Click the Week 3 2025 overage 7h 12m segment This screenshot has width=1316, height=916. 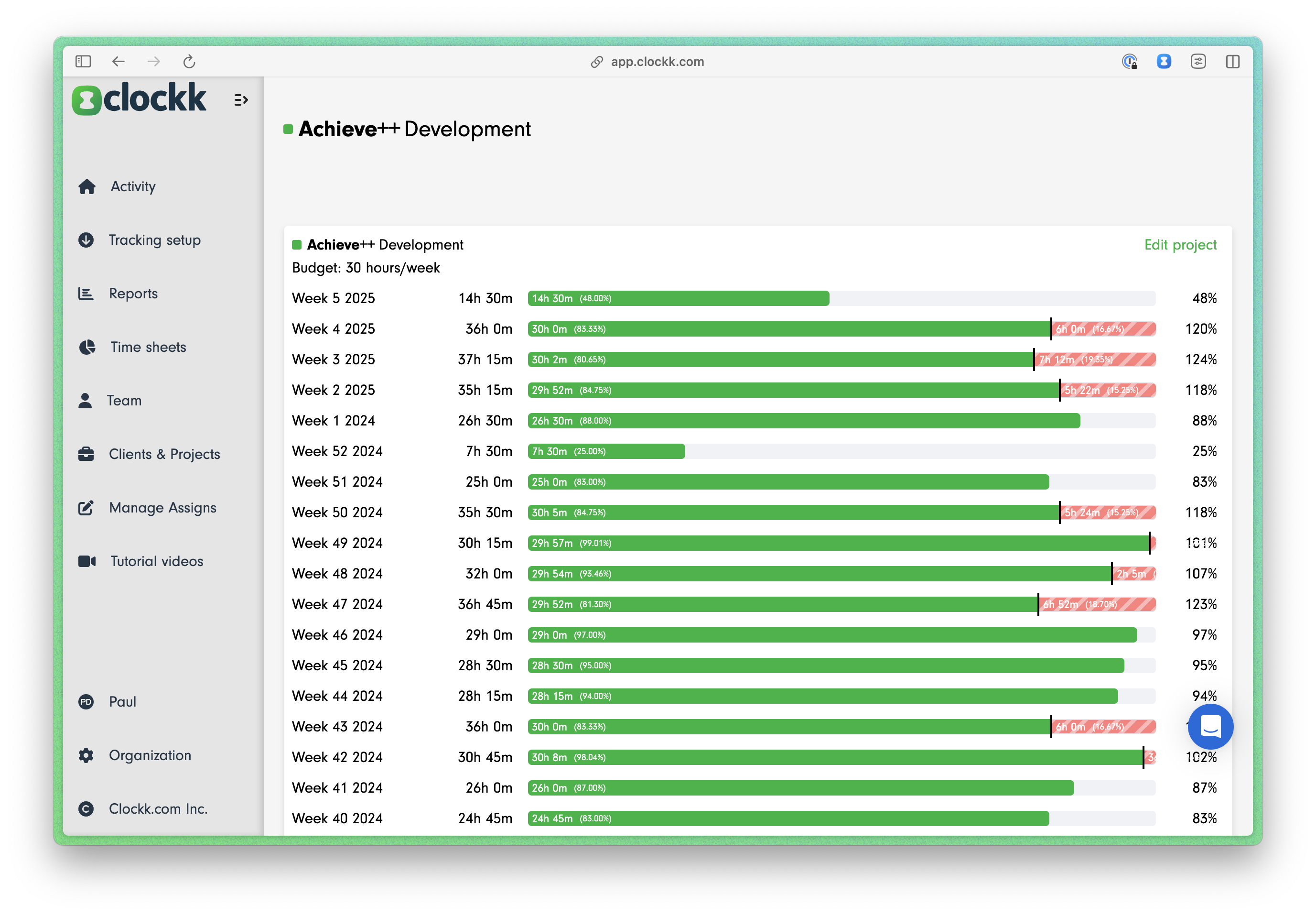coord(1095,360)
